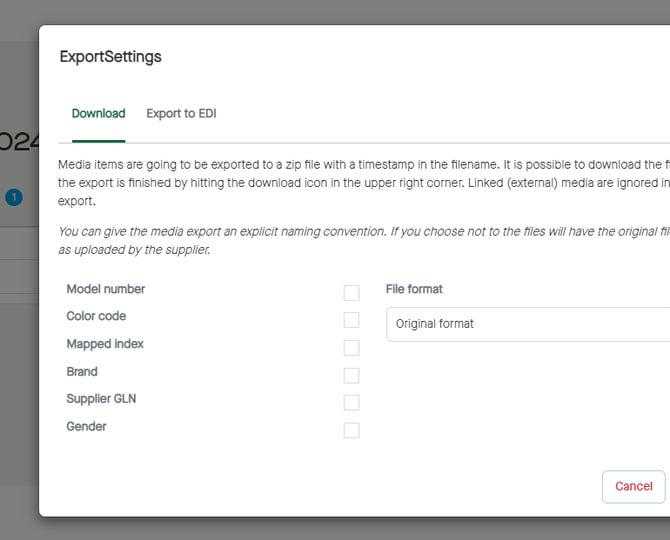
Task: Click the Mapped index label text
Action: 105,344
